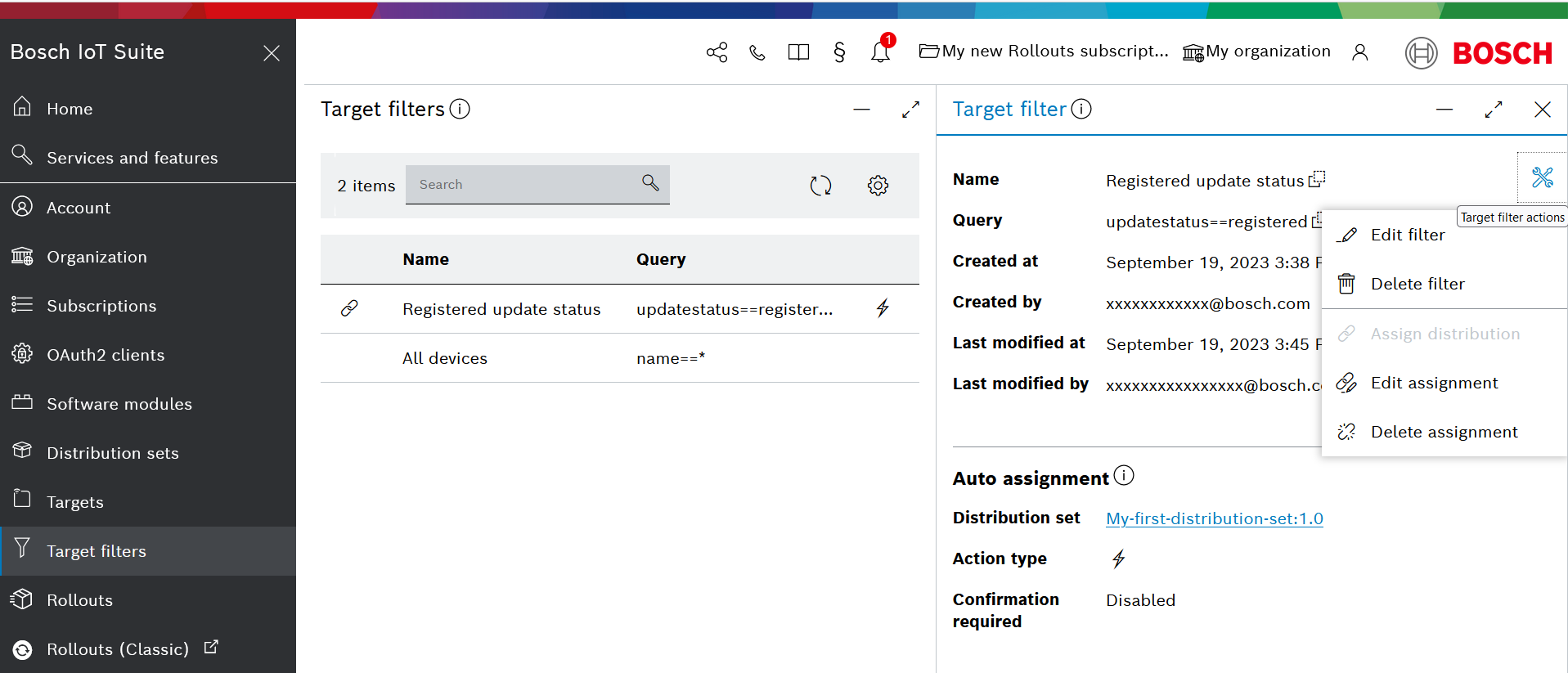This screenshot has width=1568, height=673.
Task: Collapse the Target filters list panel
Action: [861, 110]
